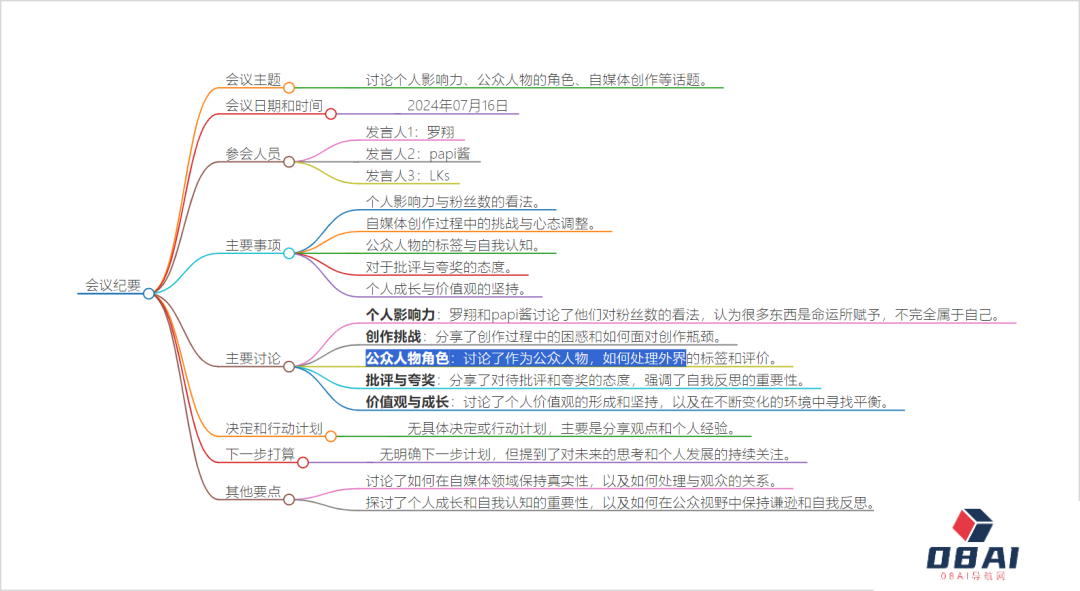The width and height of the screenshot is (1080, 591).
Task: Collapse the 主要讨论 branch circle
Action: (x=289, y=366)
